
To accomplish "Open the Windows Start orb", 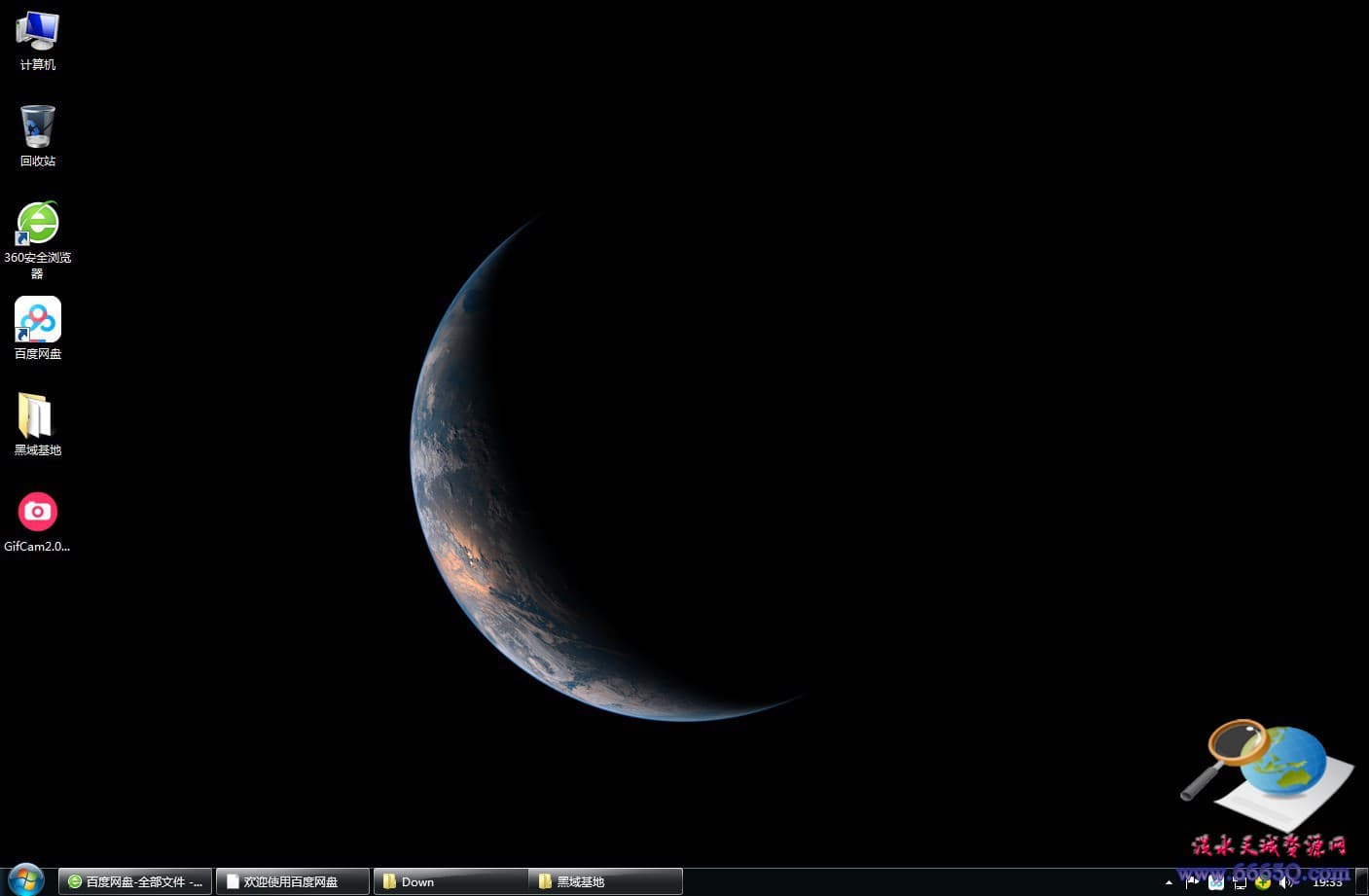I will 25,880.
